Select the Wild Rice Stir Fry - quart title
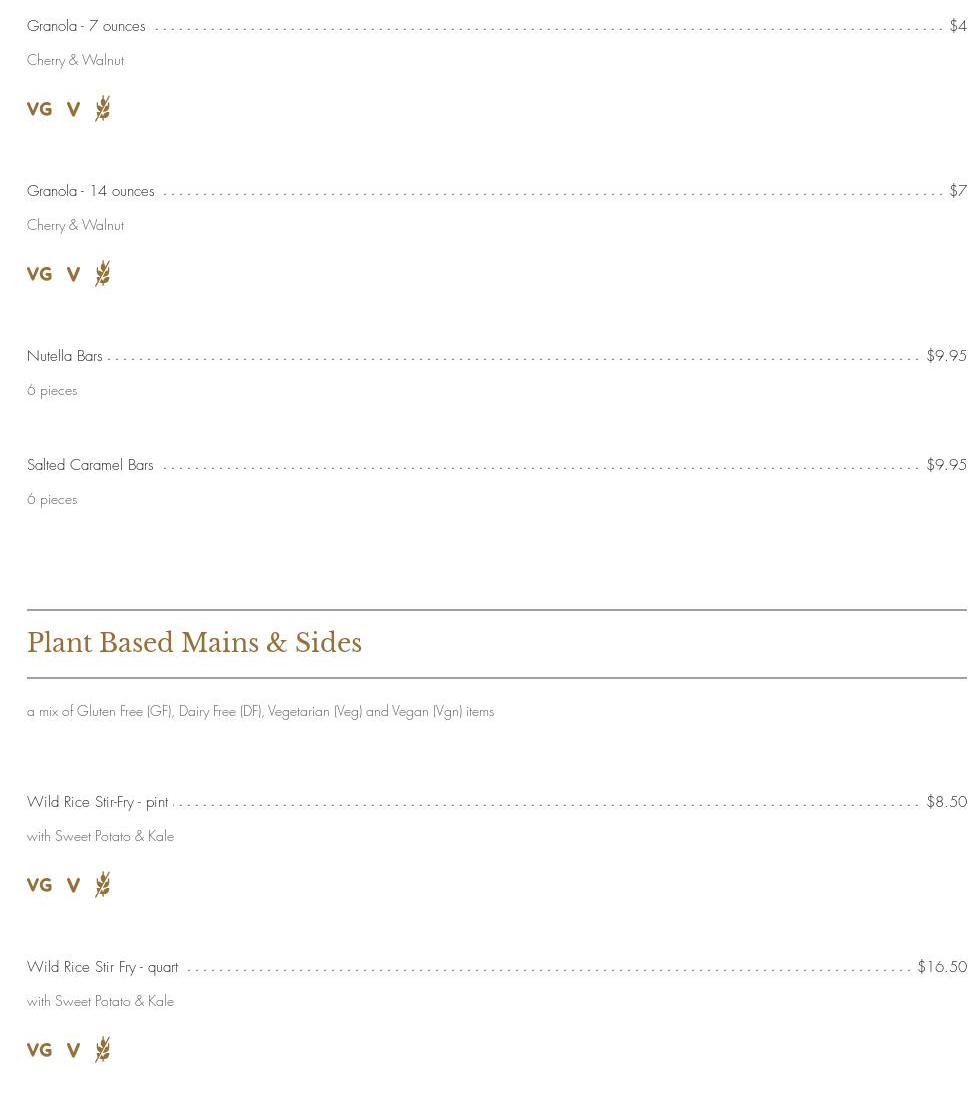 (103, 967)
